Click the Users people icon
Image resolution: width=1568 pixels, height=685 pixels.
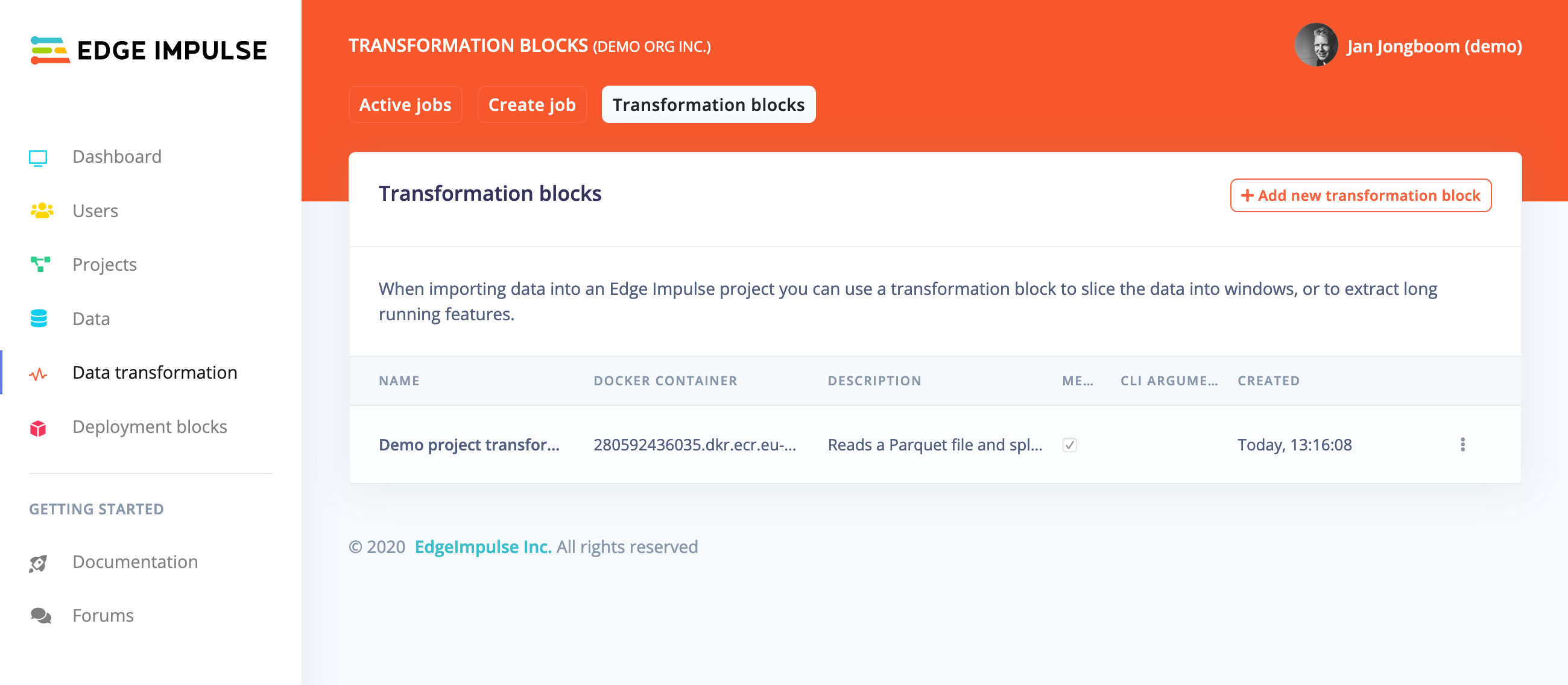click(42, 210)
